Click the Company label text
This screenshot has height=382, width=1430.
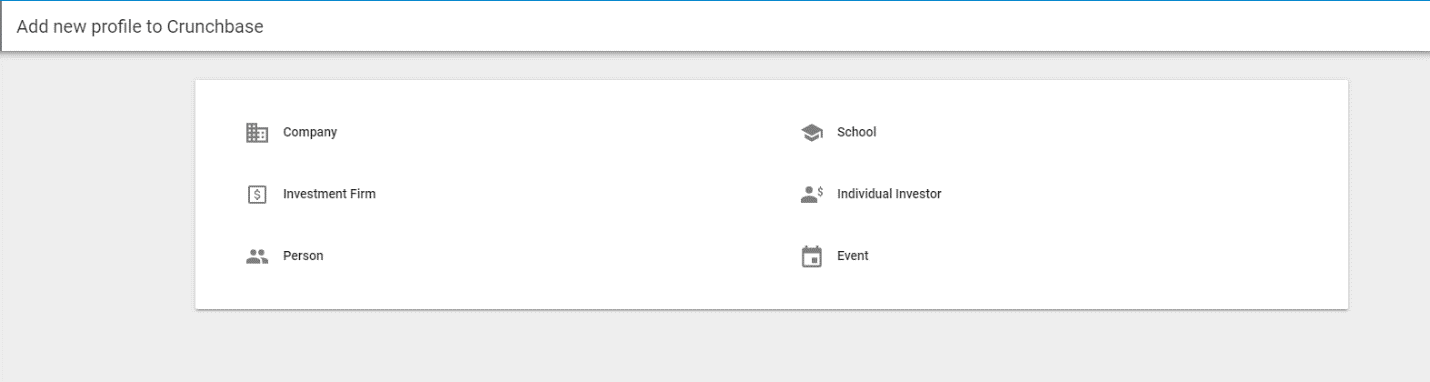(x=310, y=132)
